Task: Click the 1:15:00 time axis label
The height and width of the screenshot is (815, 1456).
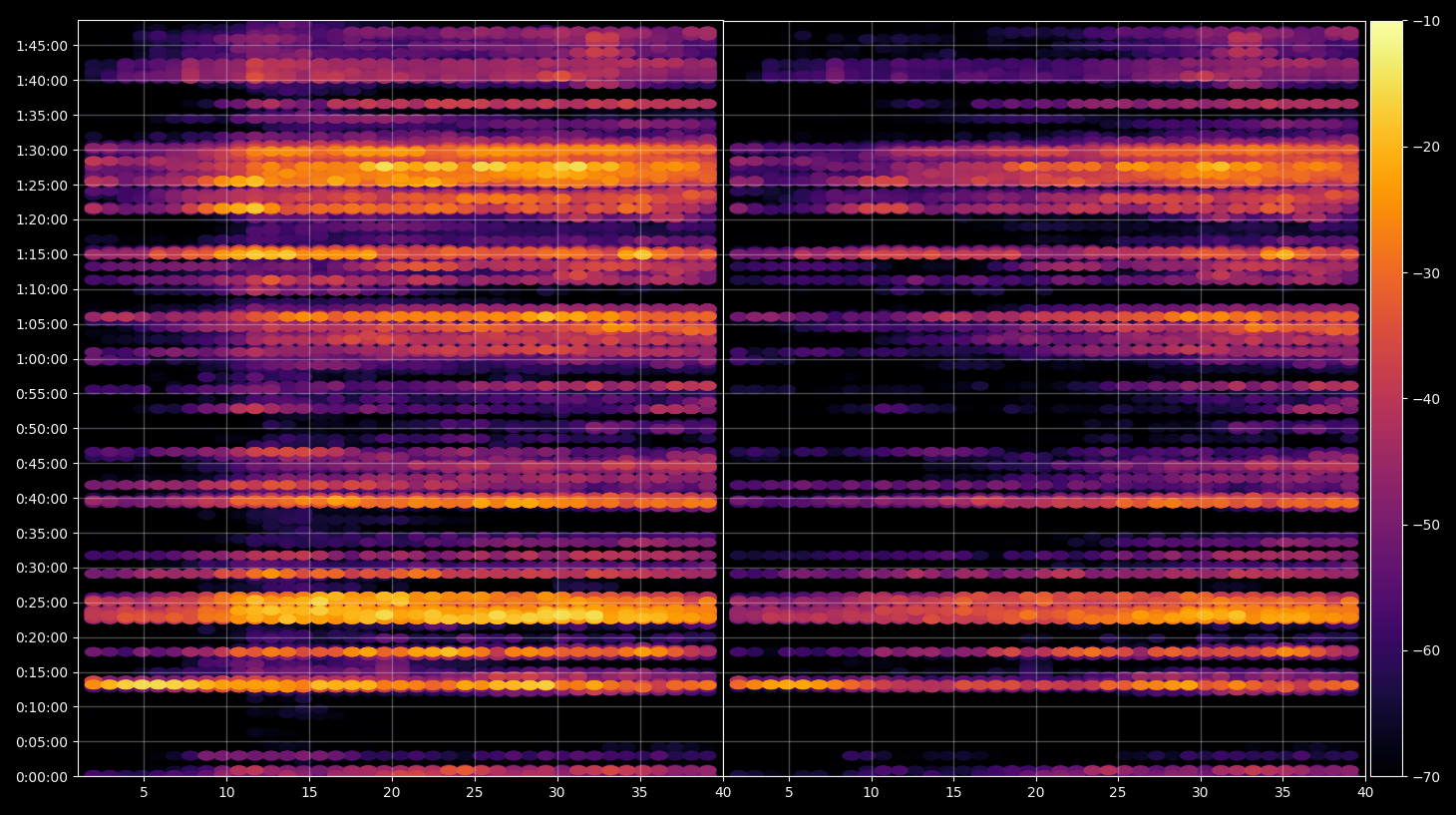Action: [42, 254]
